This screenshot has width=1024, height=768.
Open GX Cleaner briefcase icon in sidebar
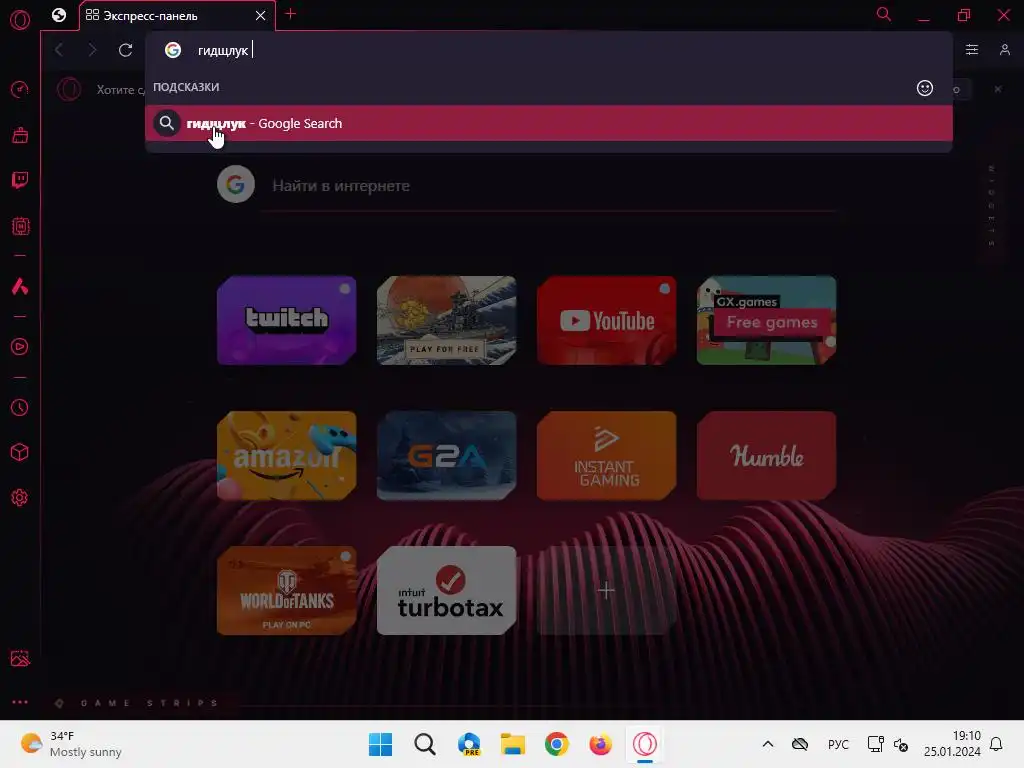20,135
